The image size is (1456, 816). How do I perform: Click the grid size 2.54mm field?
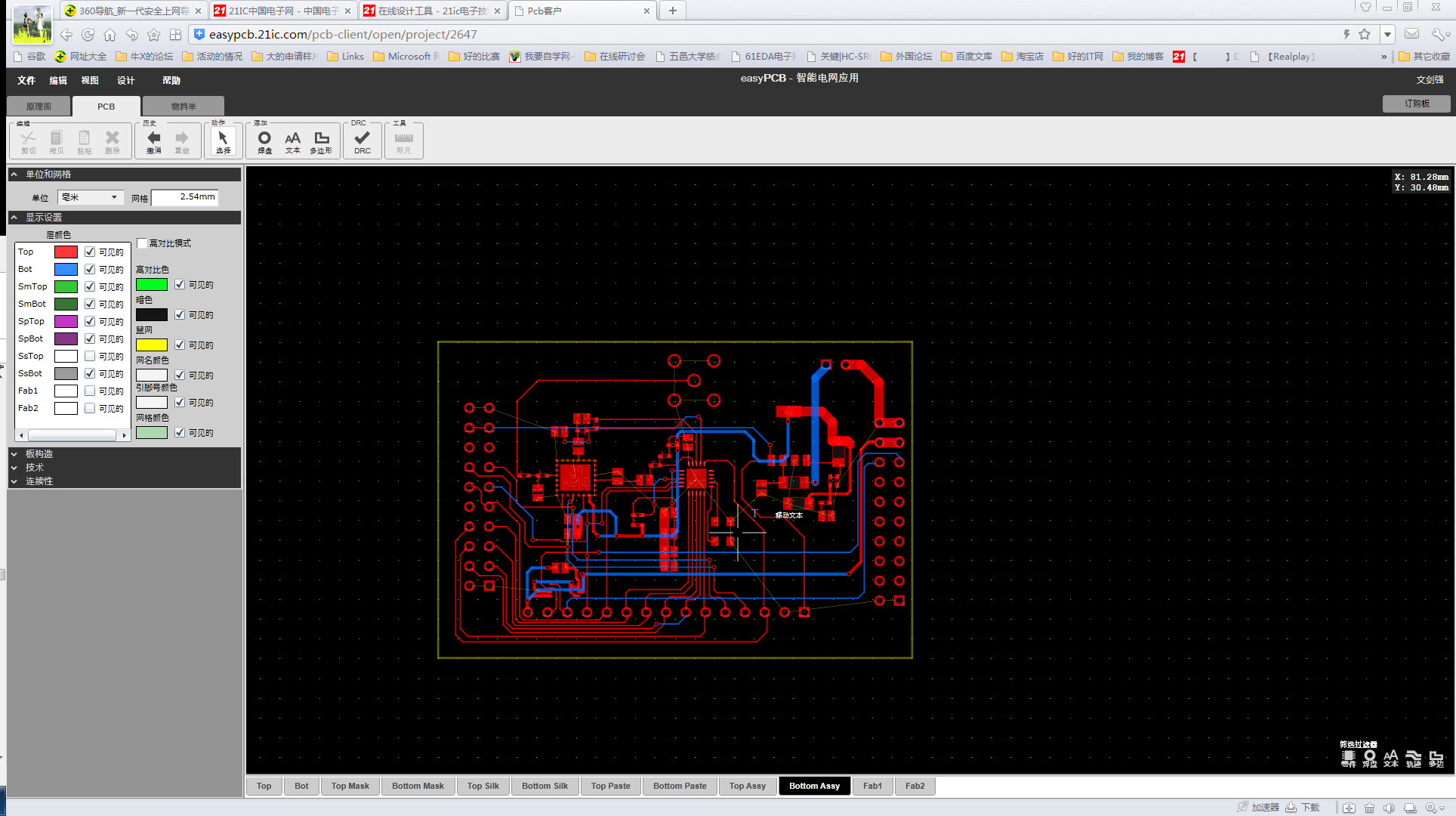(x=185, y=197)
